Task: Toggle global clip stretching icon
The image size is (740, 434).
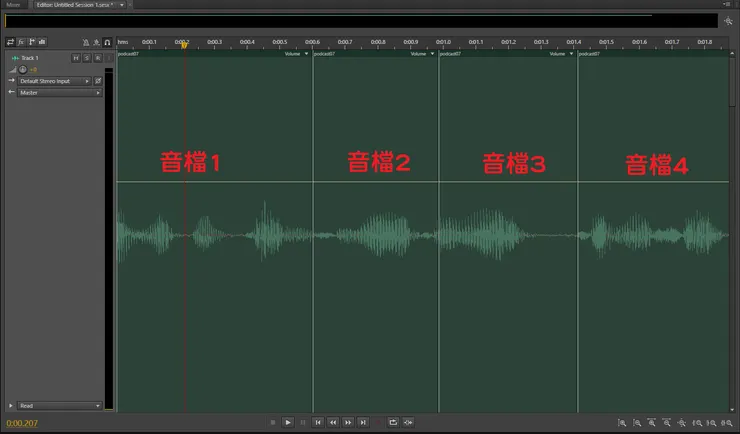Action: (96, 42)
